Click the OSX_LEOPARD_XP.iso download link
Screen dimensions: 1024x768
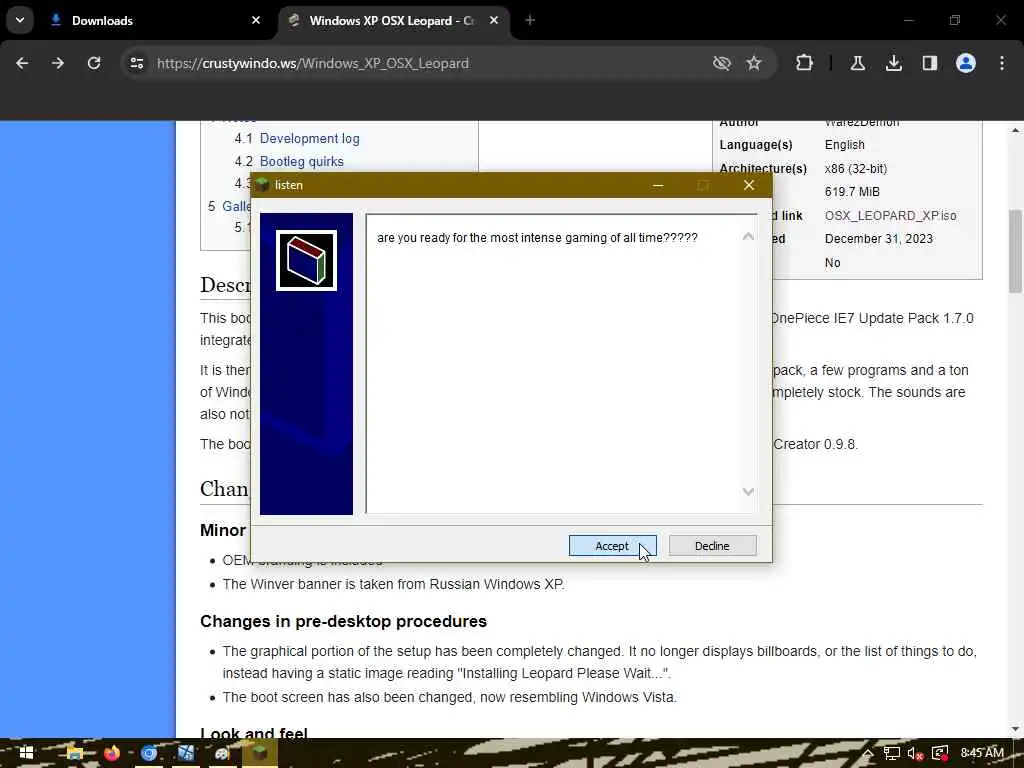coord(890,216)
